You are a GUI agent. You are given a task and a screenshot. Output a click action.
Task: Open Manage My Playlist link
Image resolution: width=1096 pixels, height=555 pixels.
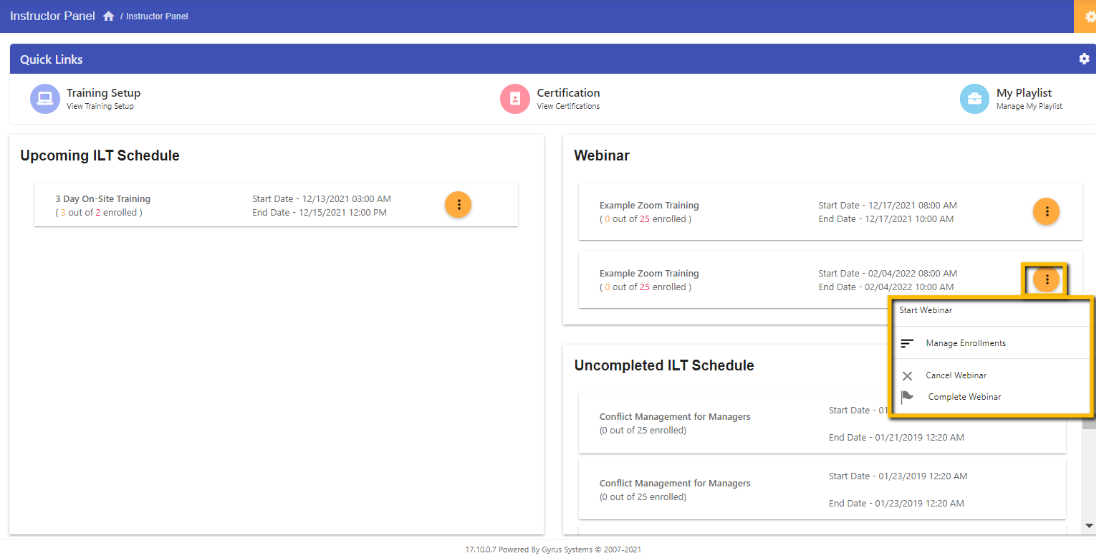pyautogui.click(x=1029, y=106)
